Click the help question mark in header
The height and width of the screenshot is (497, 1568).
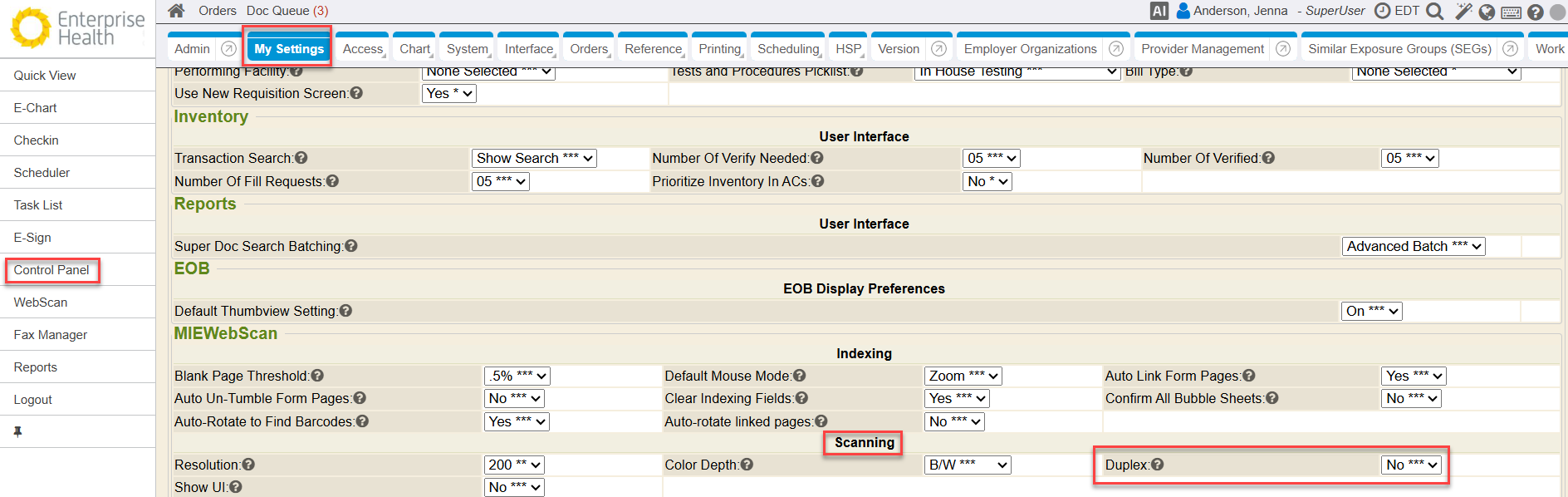[1536, 12]
